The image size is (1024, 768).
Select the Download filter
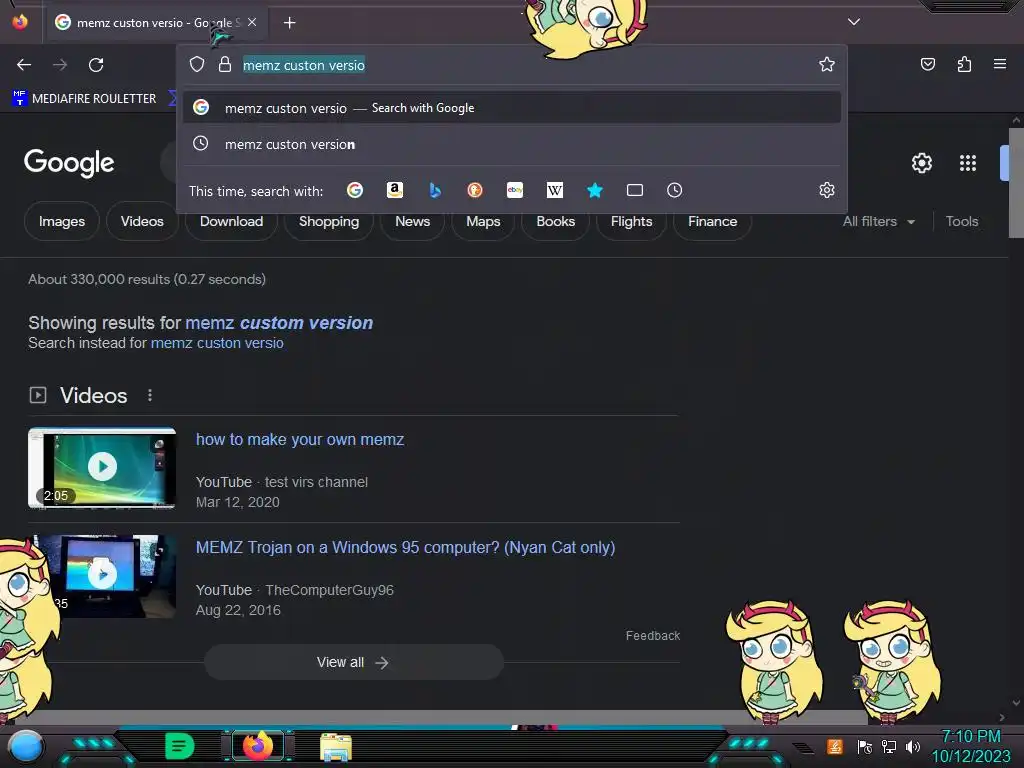(231, 221)
